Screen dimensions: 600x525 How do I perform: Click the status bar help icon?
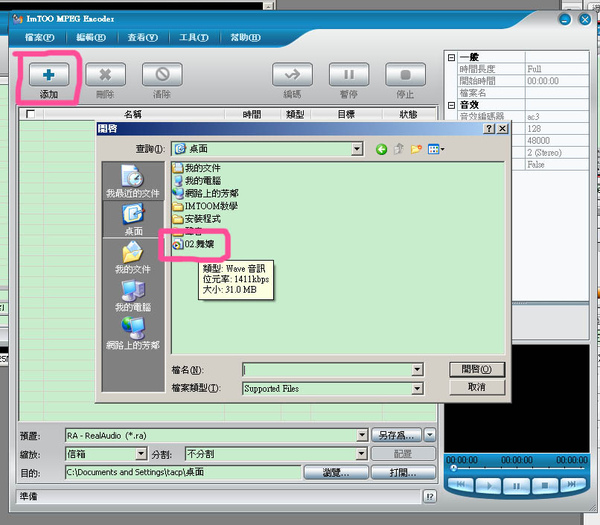click(x=430, y=497)
